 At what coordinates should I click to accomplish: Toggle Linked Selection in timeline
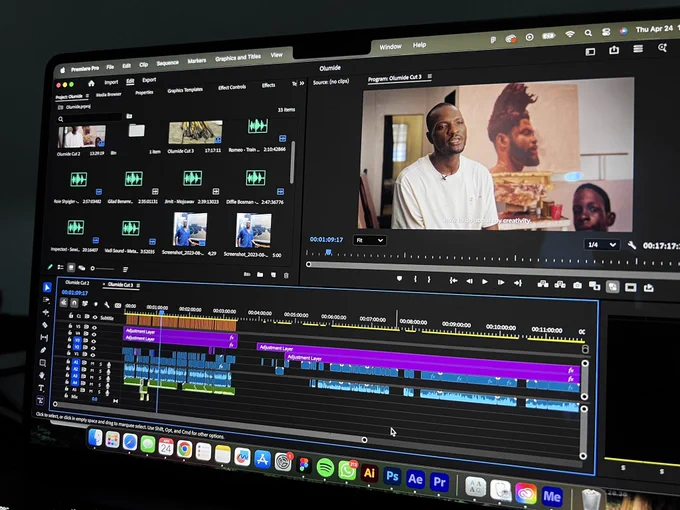[x=85, y=304]
